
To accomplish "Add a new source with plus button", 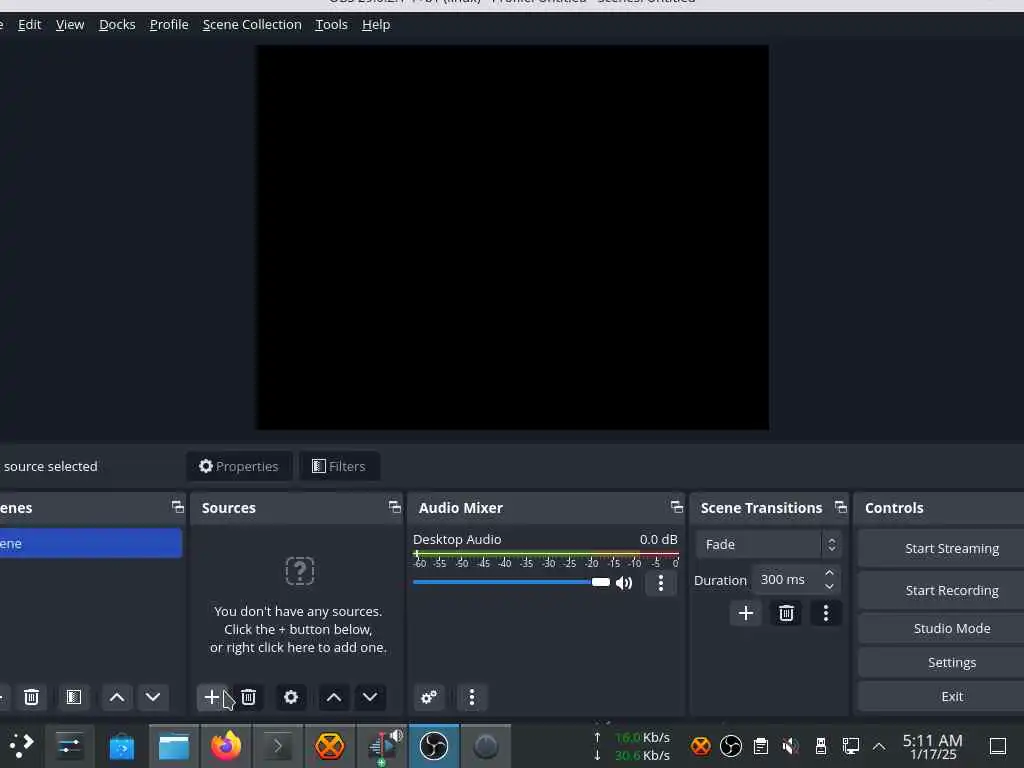I will [212, 697].
